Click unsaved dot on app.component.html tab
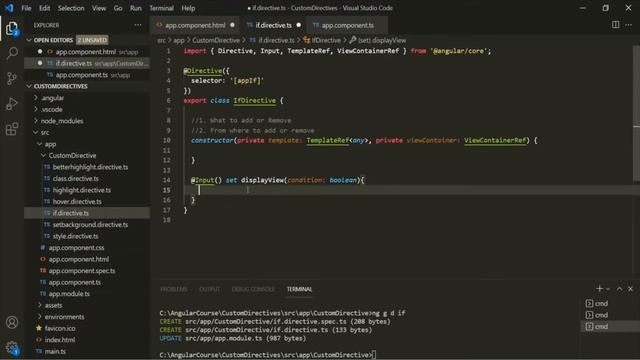640x360 pixels. click(232, 25)
